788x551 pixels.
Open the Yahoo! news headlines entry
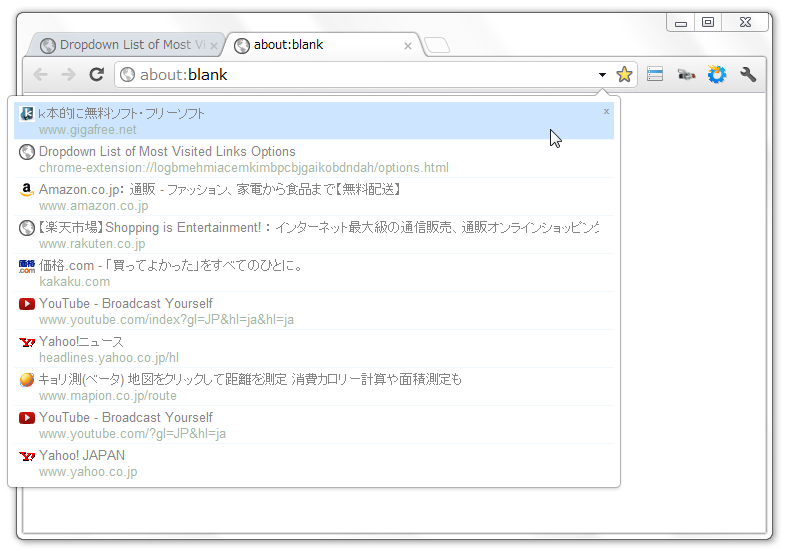pos(314,349)
